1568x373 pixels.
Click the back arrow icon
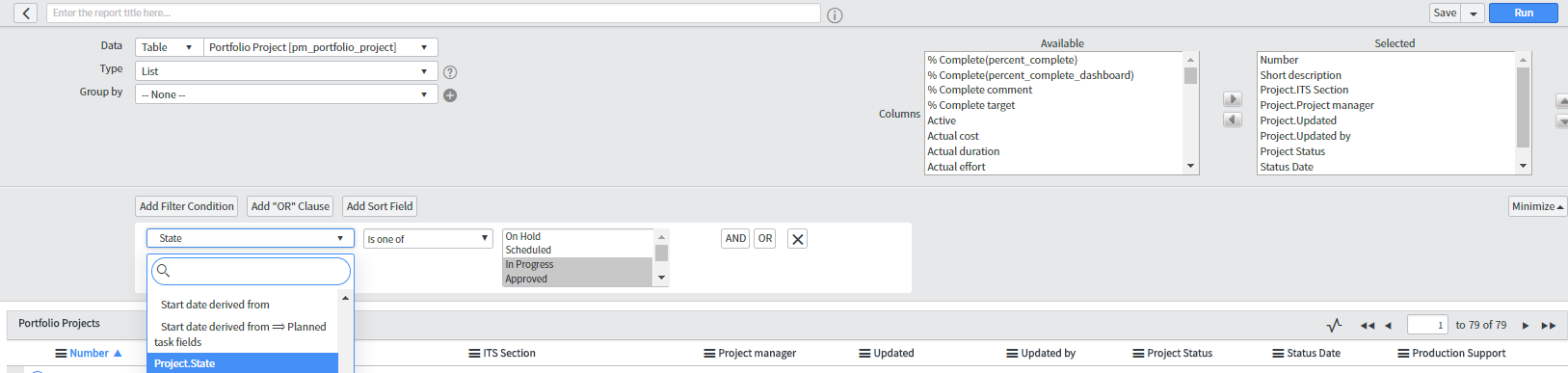26,13
